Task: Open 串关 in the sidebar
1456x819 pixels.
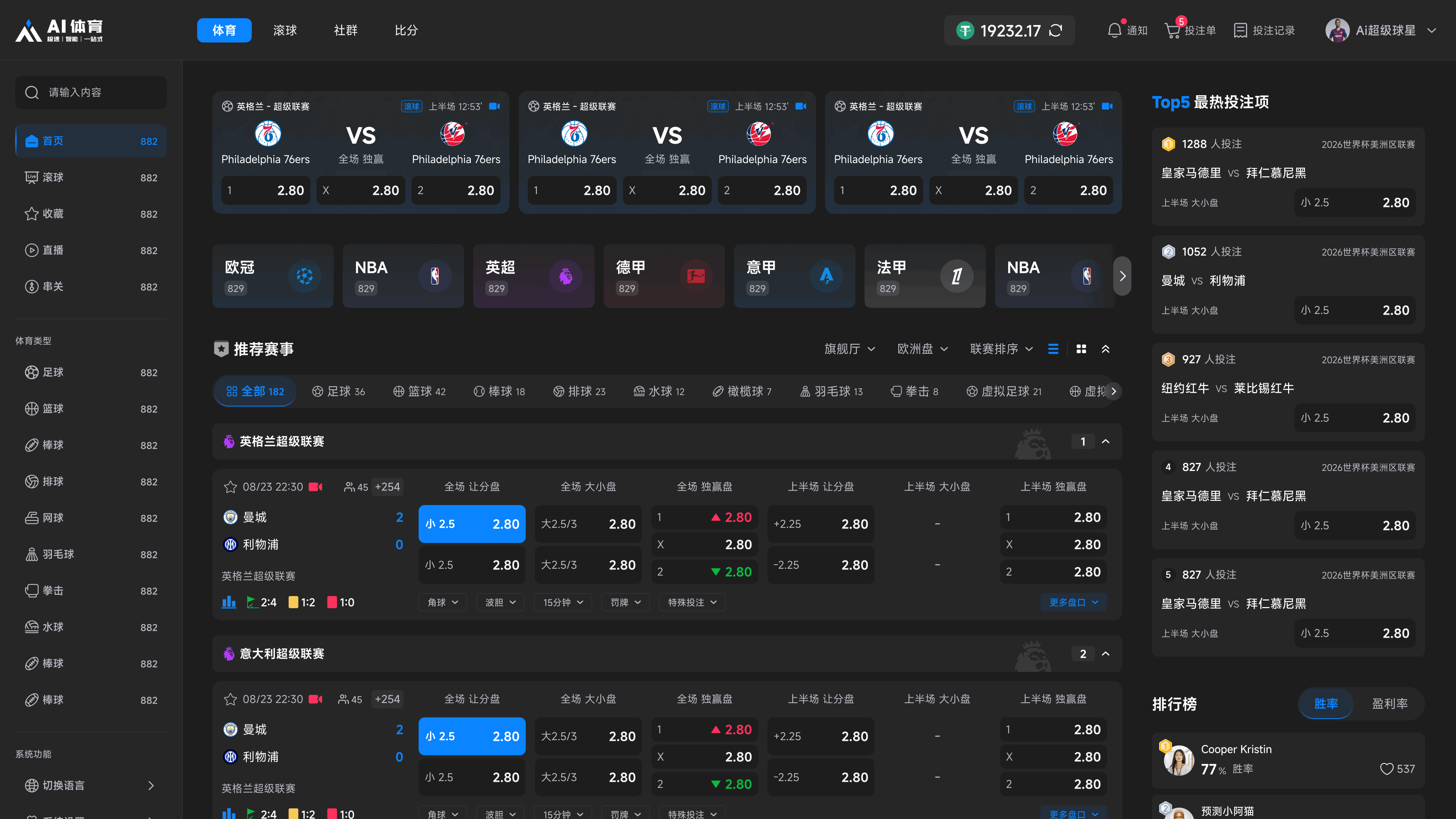Action: (91, 287)
